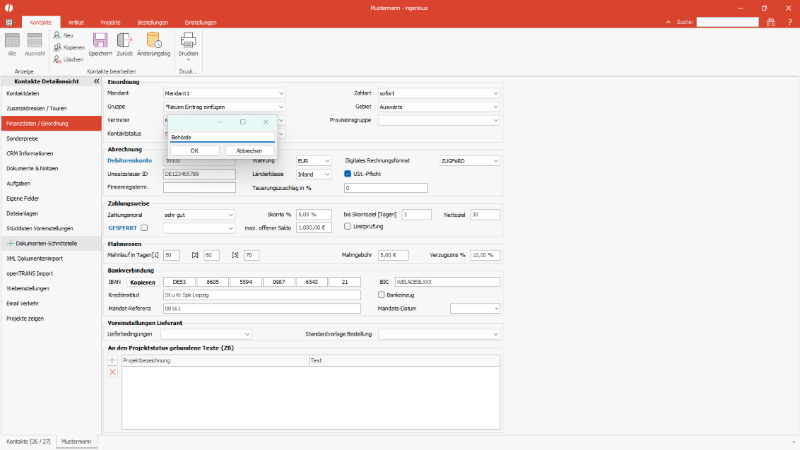Toggle the USt.-Pflicht checkbox
Screen dimensions: 800x450
pos(348,173)
